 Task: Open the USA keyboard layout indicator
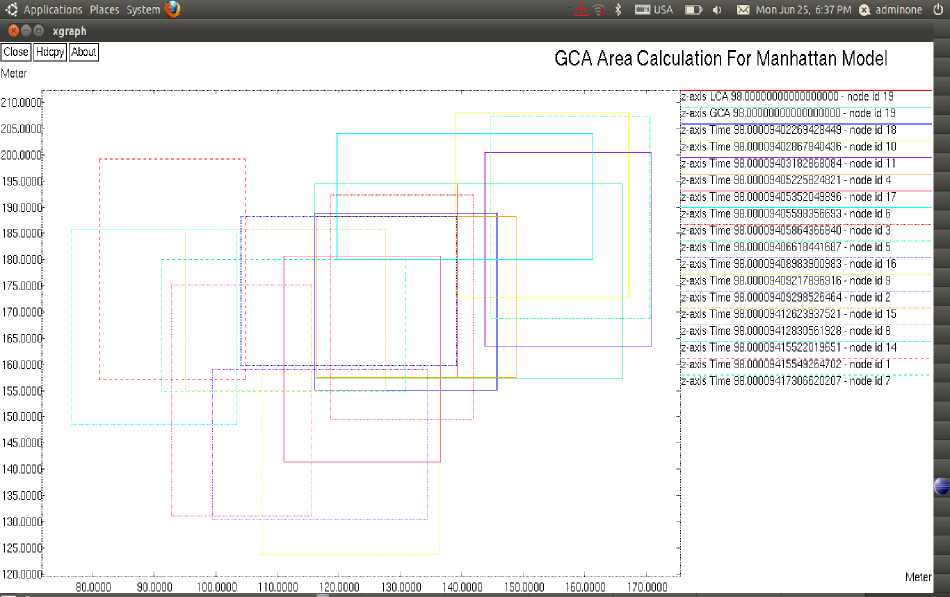654,10
